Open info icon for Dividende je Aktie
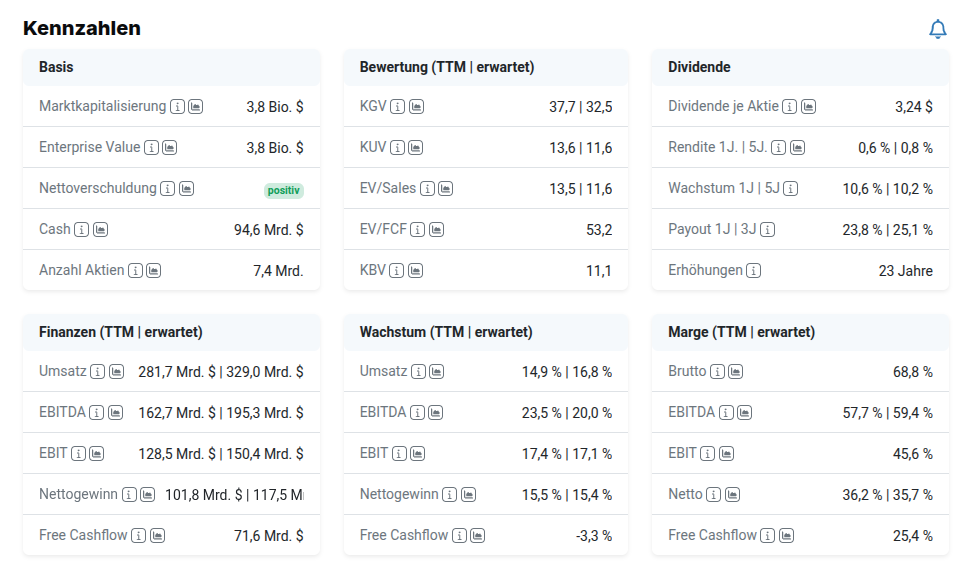This screenshot has height=567, width=968. coord(790,106)
